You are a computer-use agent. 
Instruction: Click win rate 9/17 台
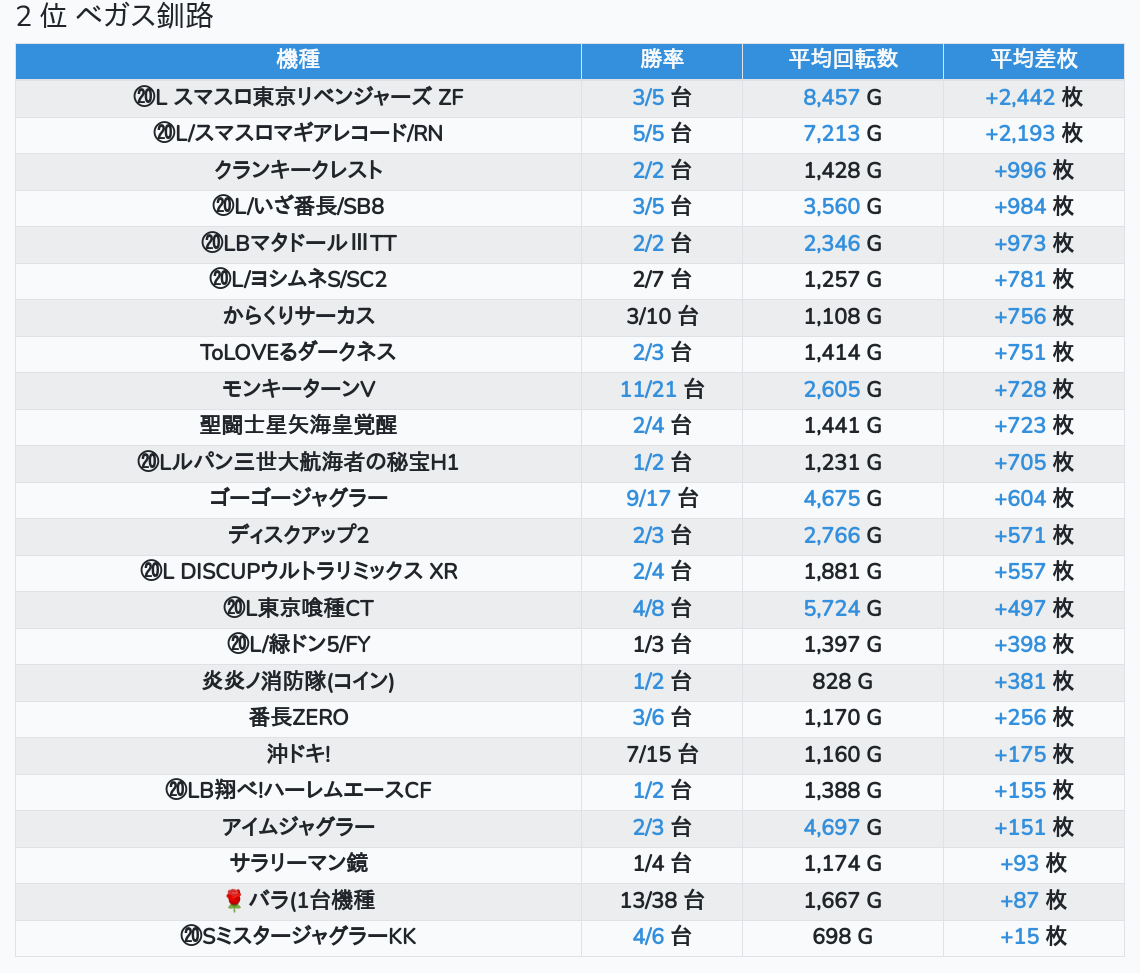662,499
